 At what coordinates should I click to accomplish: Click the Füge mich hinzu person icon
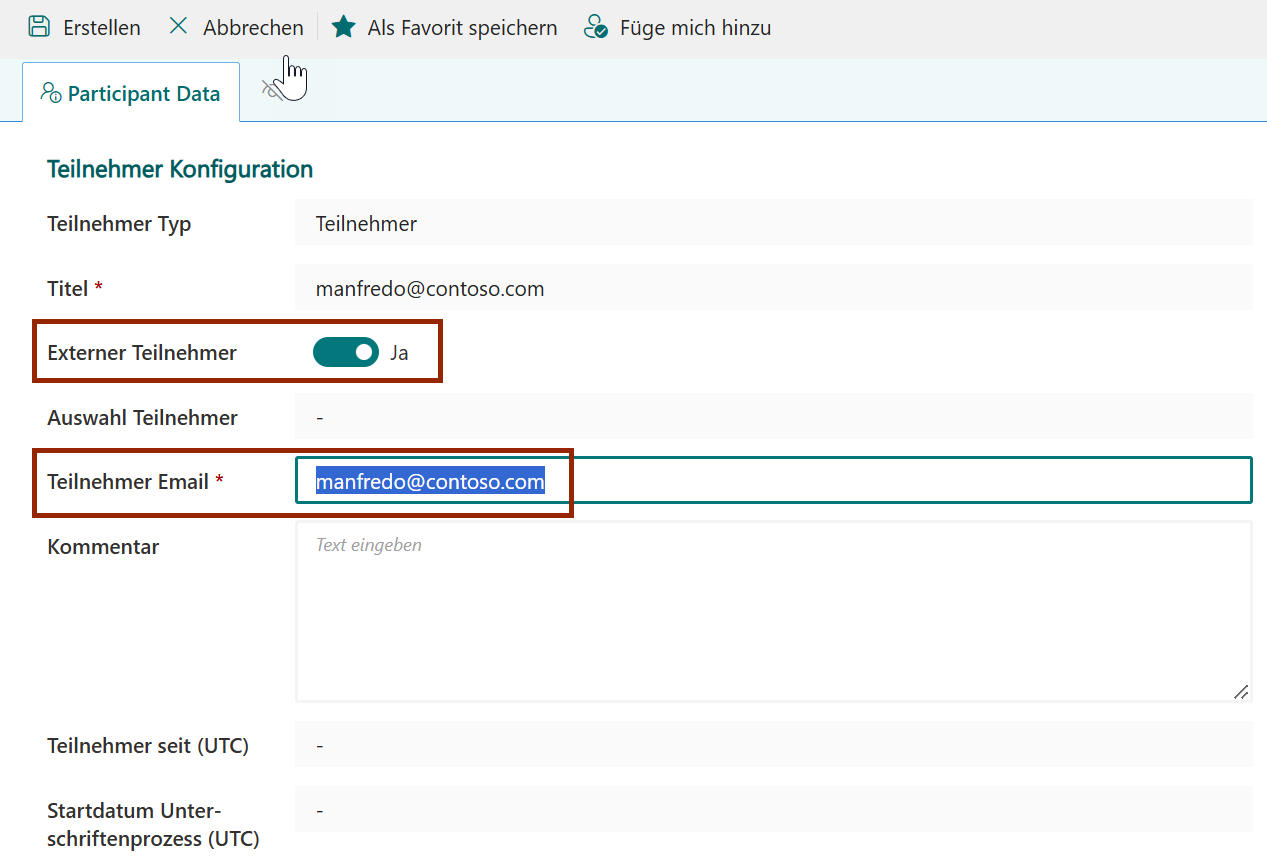click(596, 27)
